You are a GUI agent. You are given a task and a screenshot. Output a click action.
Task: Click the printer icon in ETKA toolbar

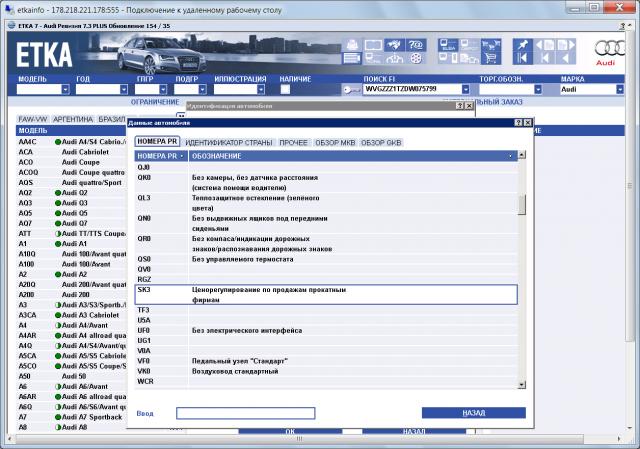click(352, 45)
